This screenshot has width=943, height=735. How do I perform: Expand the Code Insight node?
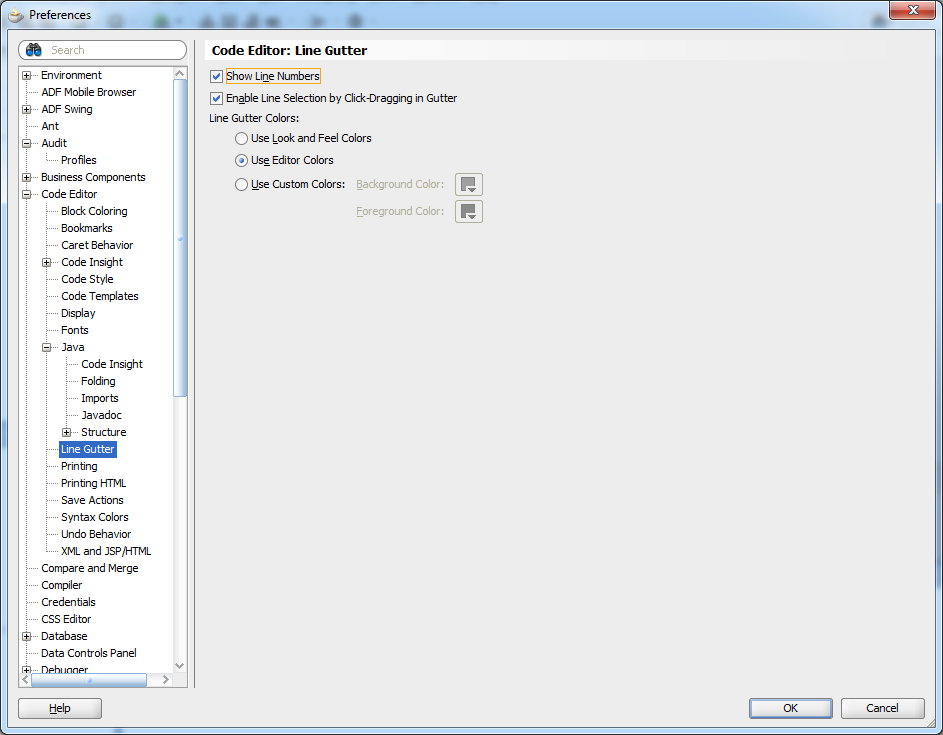tap(46, 262)
